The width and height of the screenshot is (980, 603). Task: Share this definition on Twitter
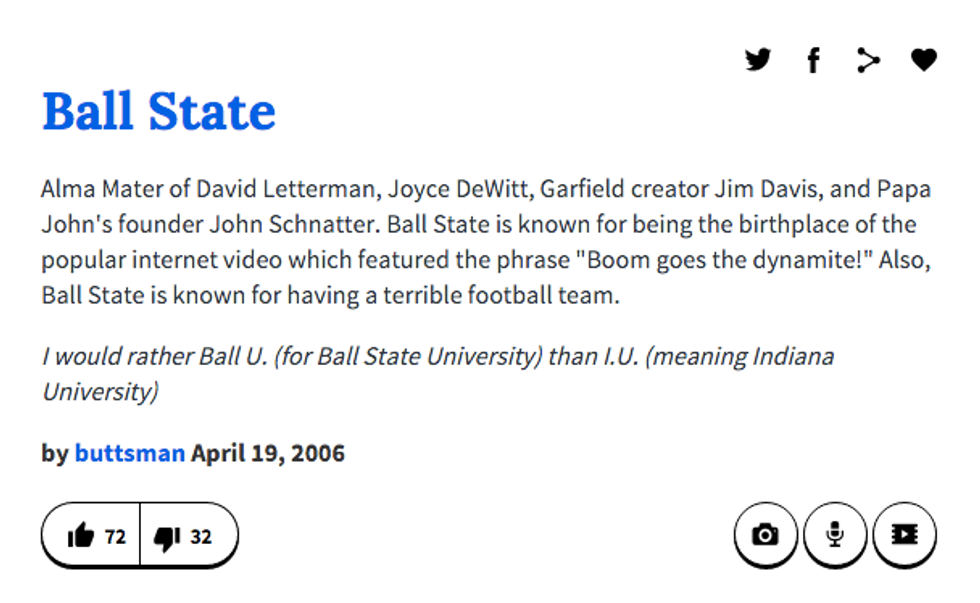(x=758, y=60)
